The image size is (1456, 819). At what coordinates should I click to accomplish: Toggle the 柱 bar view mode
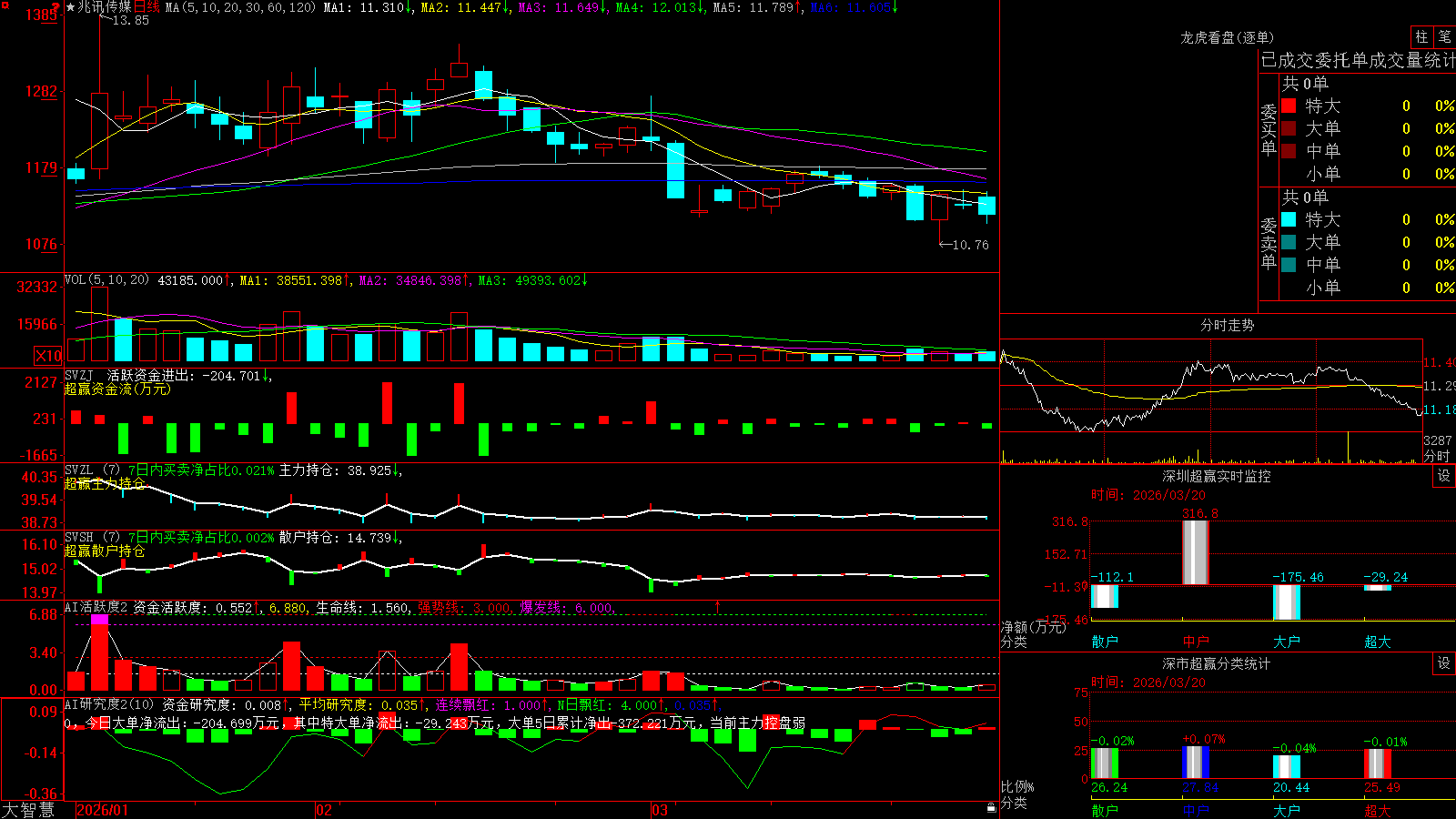click(x=1421, y=37)
